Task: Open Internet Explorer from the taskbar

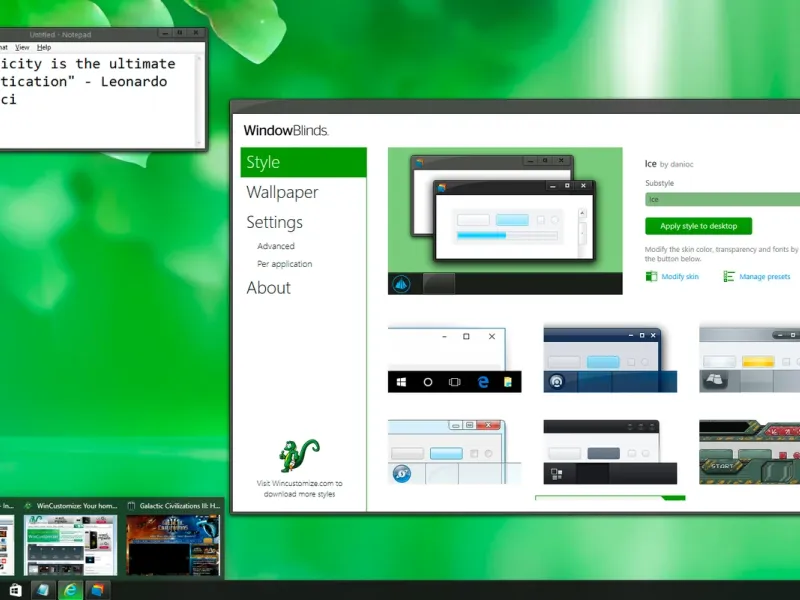Action: (x=70, y=590)
